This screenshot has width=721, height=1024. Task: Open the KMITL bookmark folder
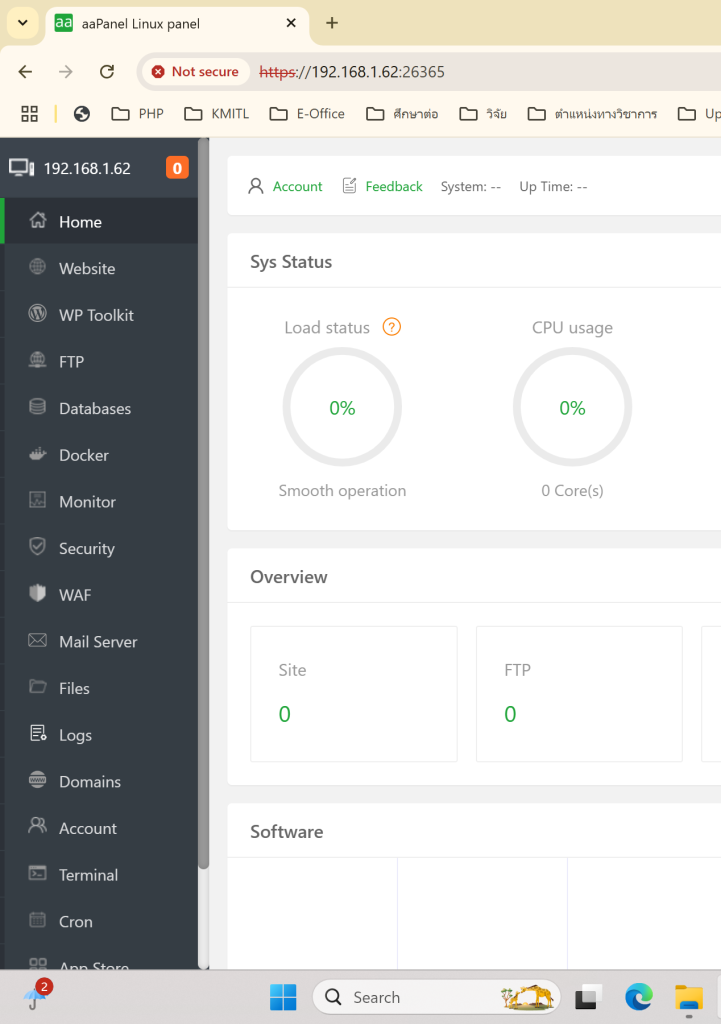tap(217, 114)
